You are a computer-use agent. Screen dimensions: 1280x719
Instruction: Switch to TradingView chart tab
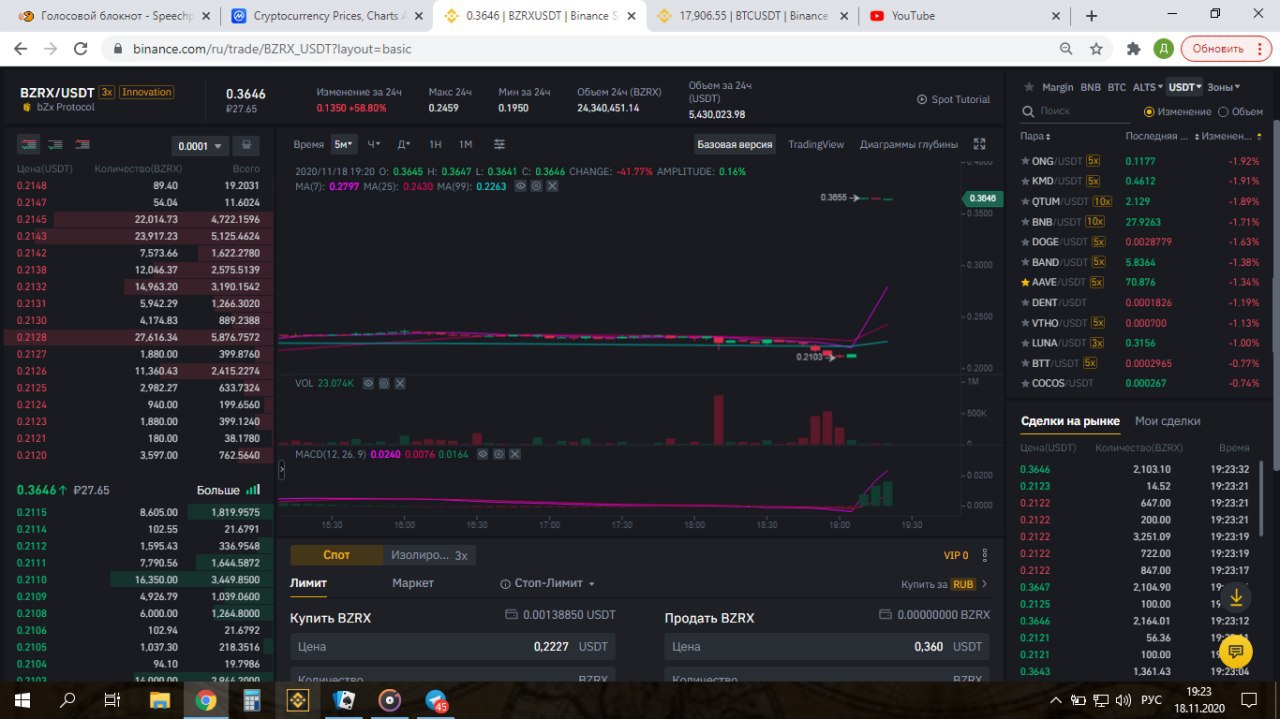[816, 144]
